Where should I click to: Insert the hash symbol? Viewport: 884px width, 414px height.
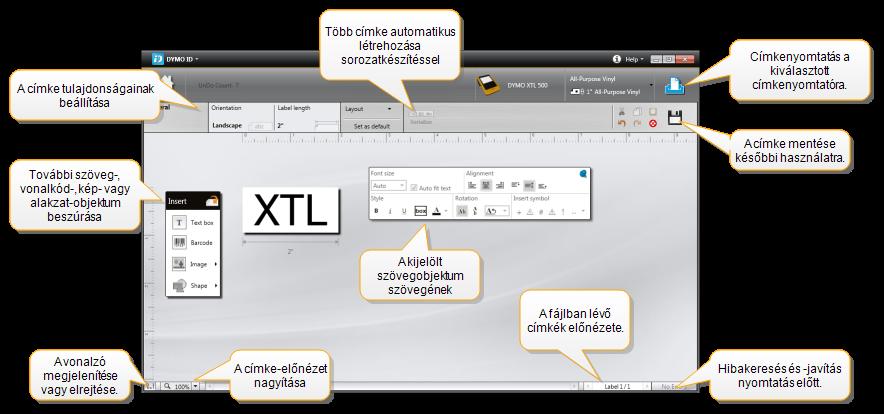pyautogui.click(x=541, y=212)
